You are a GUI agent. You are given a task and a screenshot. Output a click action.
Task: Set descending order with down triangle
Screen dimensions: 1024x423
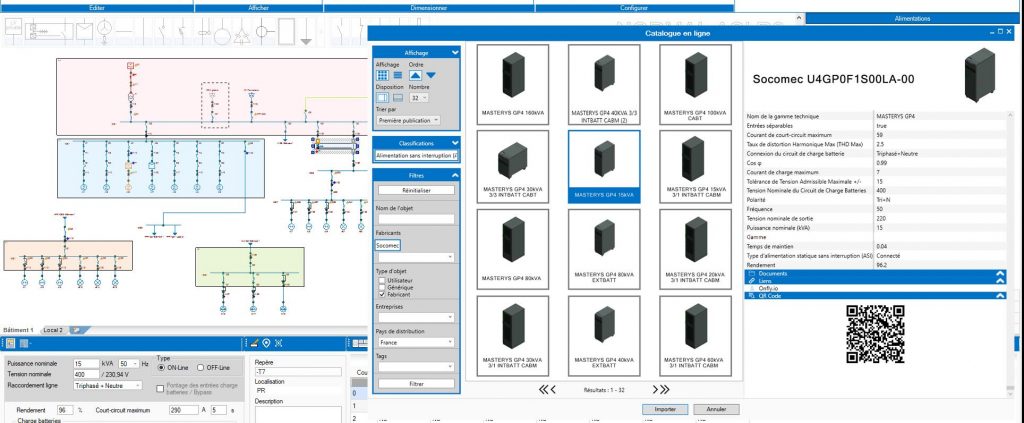[x=431, y=75]
